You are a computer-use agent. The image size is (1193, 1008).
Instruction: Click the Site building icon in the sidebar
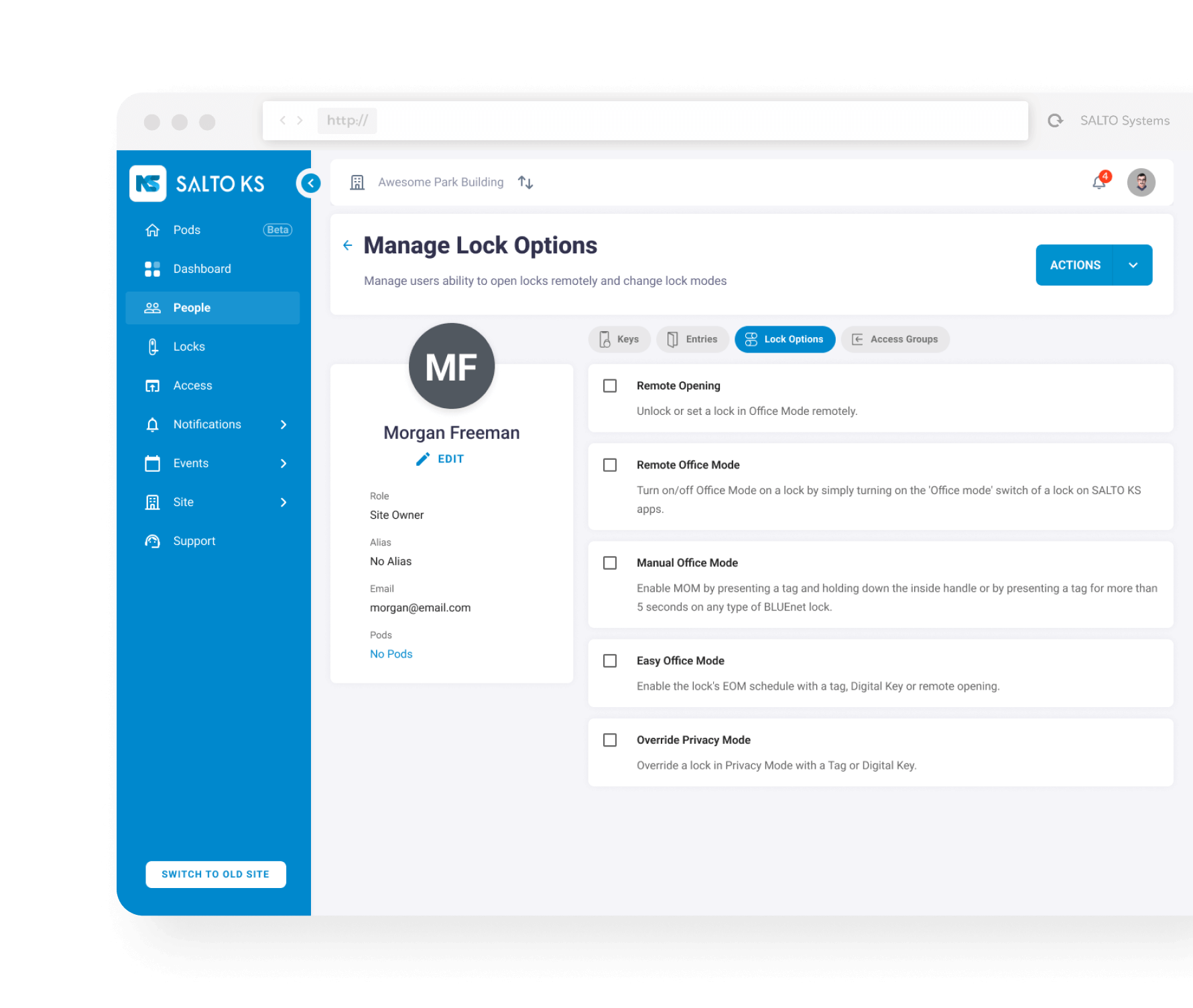[153, 502]
